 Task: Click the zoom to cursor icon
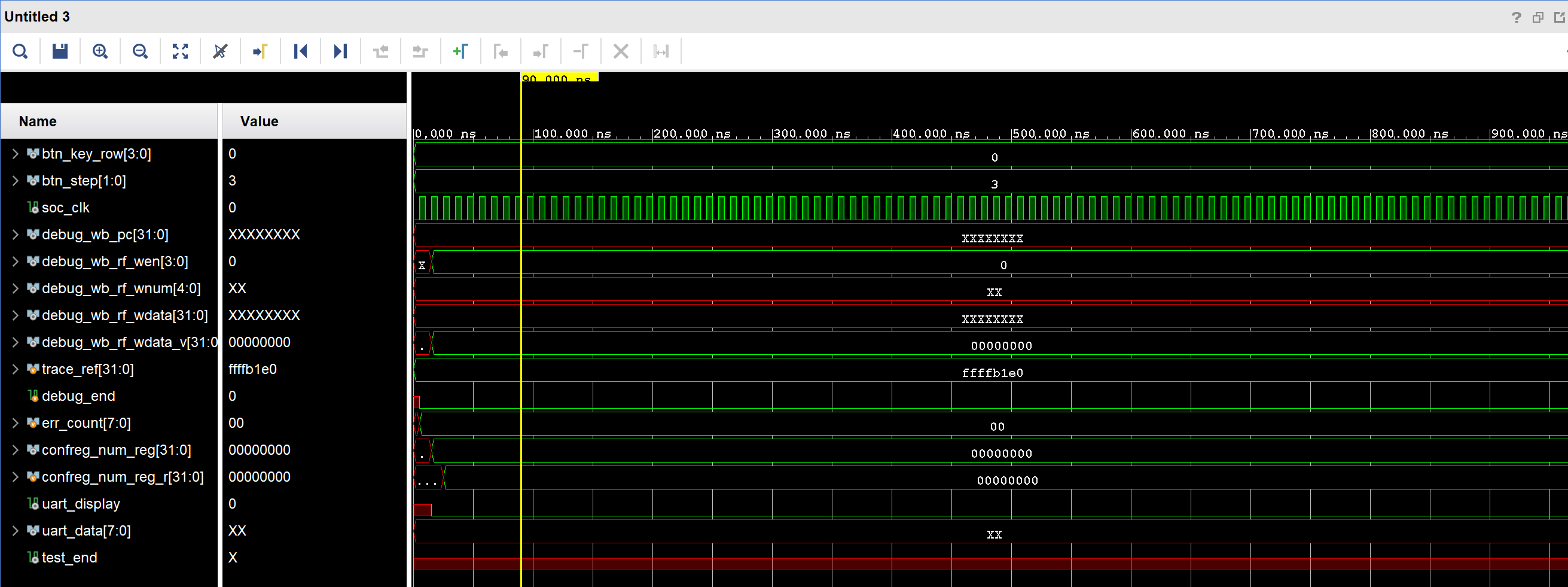tap(220, 51)
